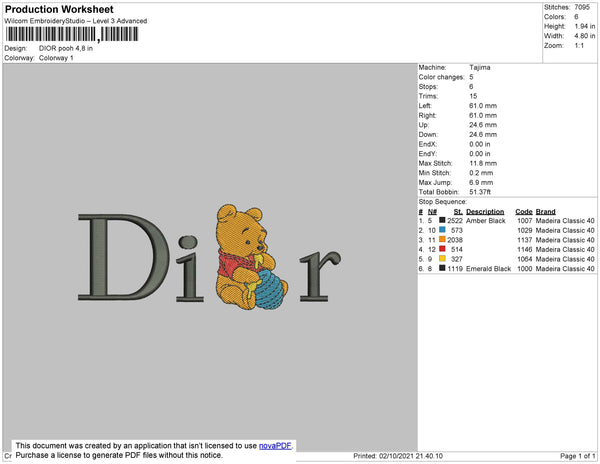Select the Stitches value '7095'
This screenshot has width=600, height=464.
click(x=582, y=7)
